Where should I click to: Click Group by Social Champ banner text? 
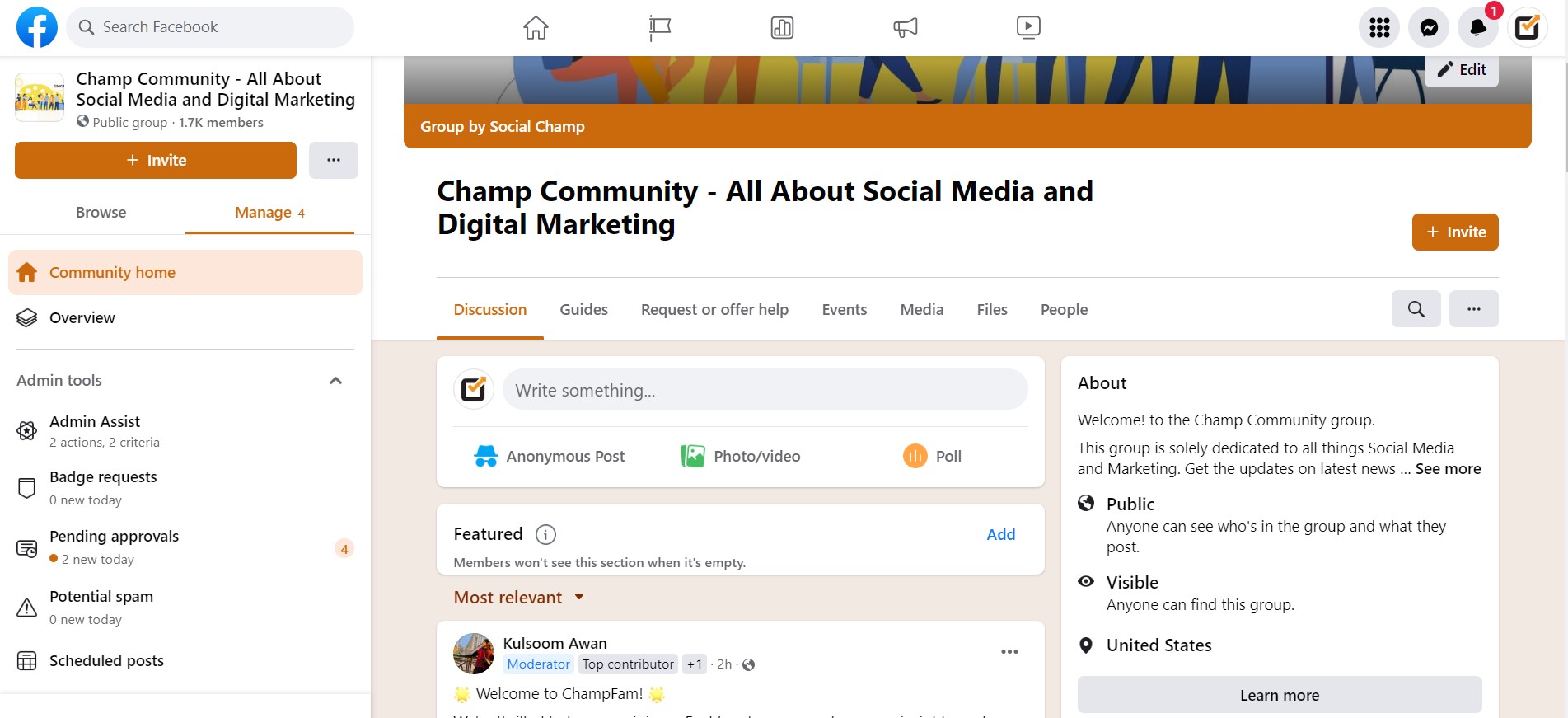click(503, 127)
